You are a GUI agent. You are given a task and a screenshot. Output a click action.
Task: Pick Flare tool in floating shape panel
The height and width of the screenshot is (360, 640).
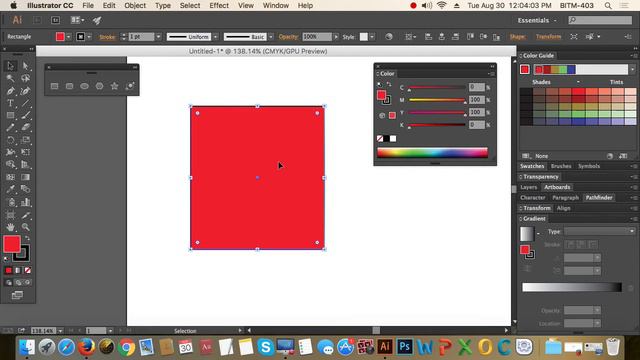pos(130,86)
